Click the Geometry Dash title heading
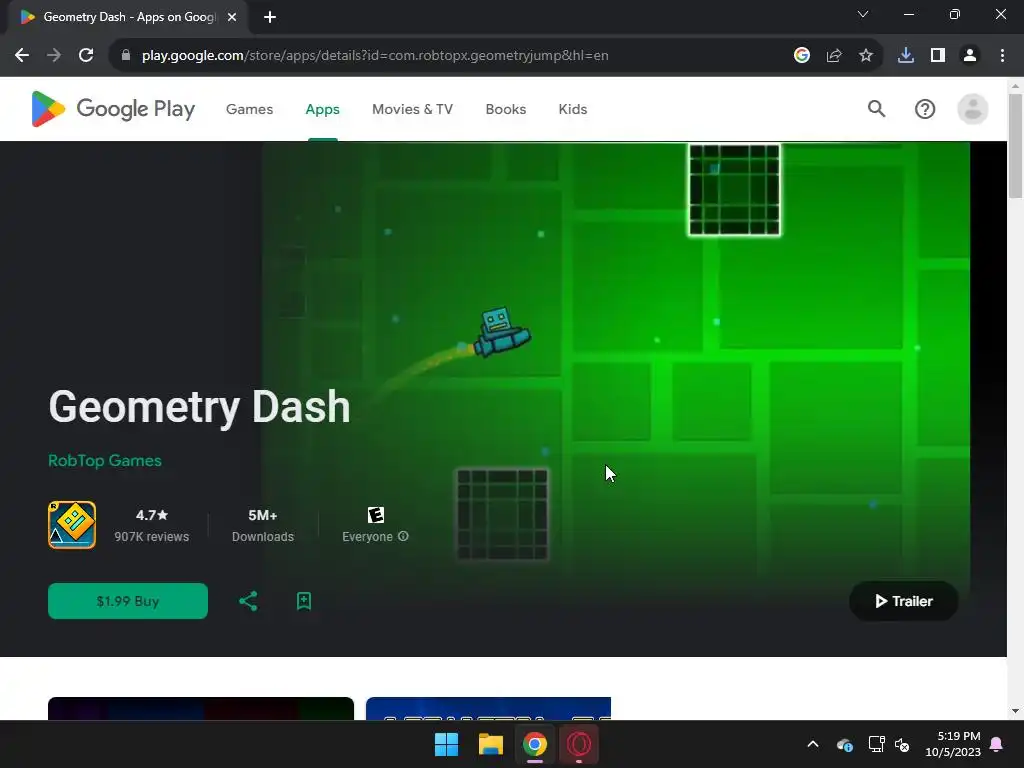 (x=199, y=407)
